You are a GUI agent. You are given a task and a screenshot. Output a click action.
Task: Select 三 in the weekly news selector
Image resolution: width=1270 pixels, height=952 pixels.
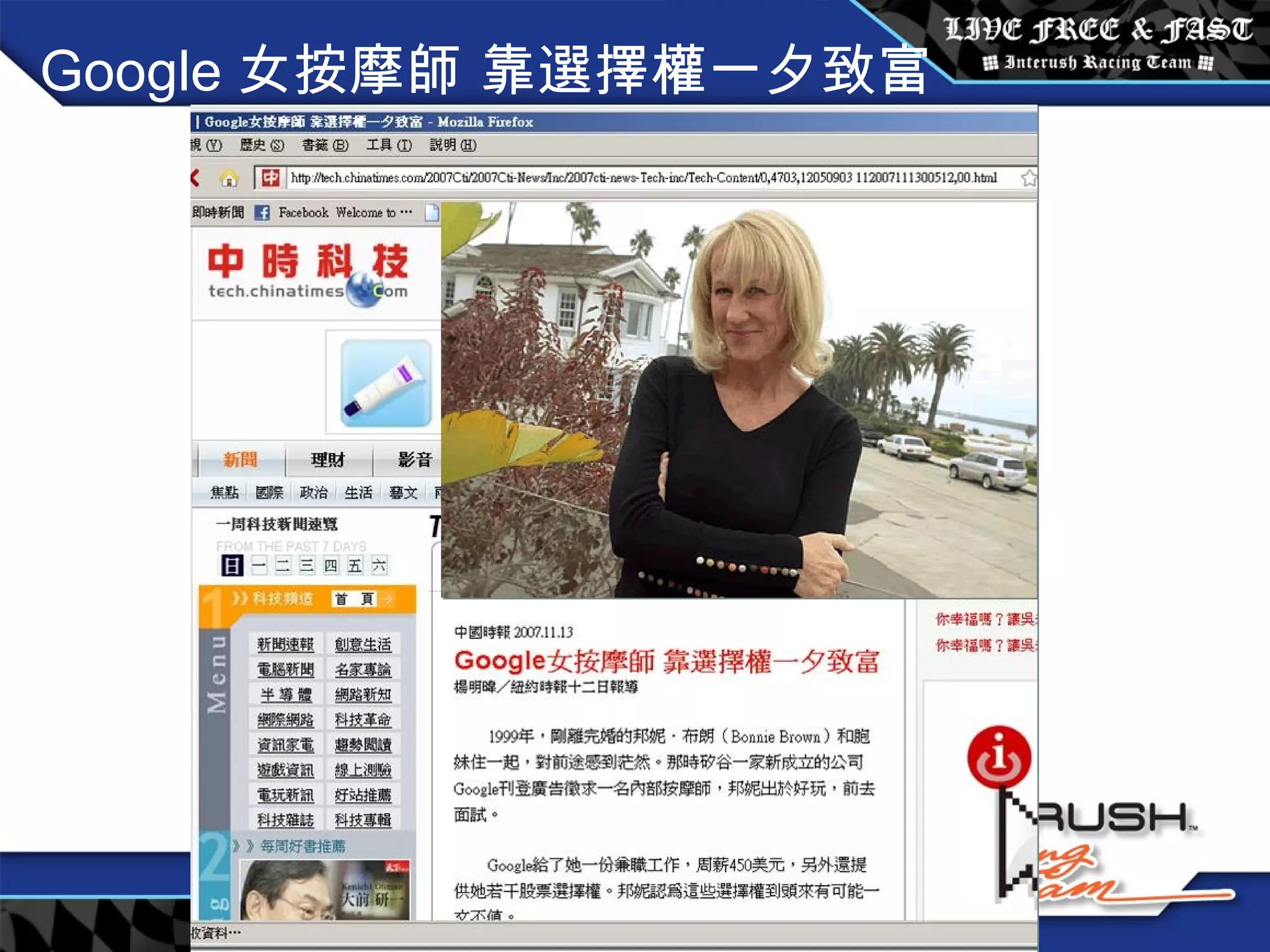click(x=307, y=565)
